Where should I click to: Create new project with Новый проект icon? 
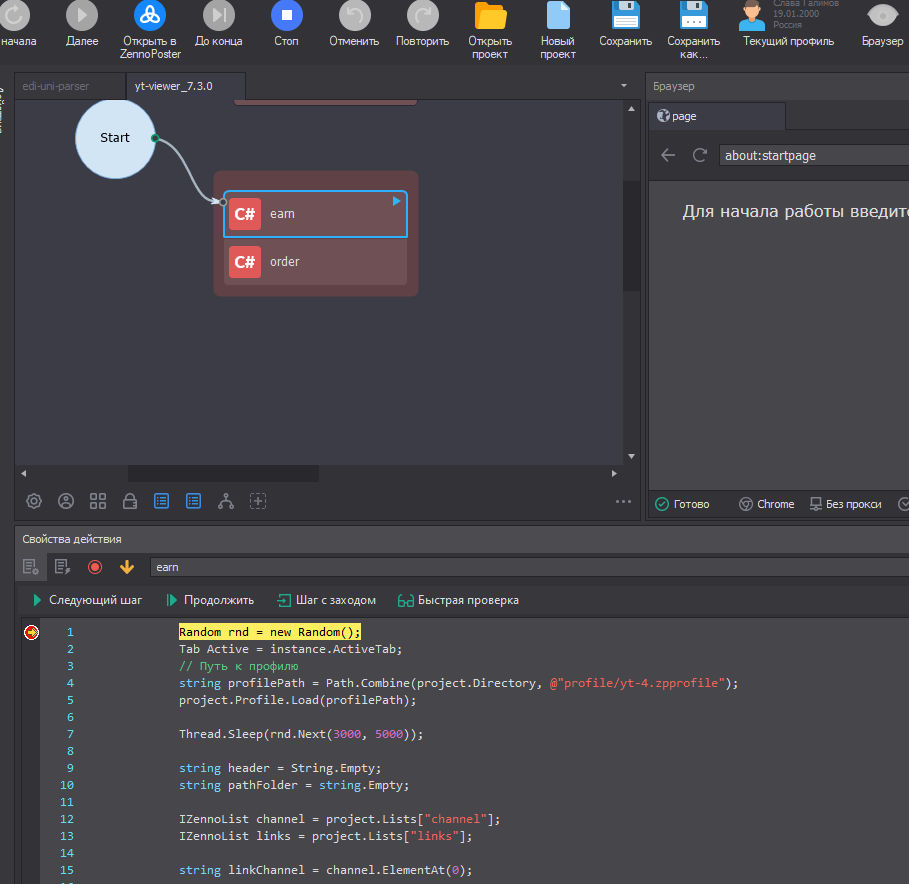(x=558, y=16)
